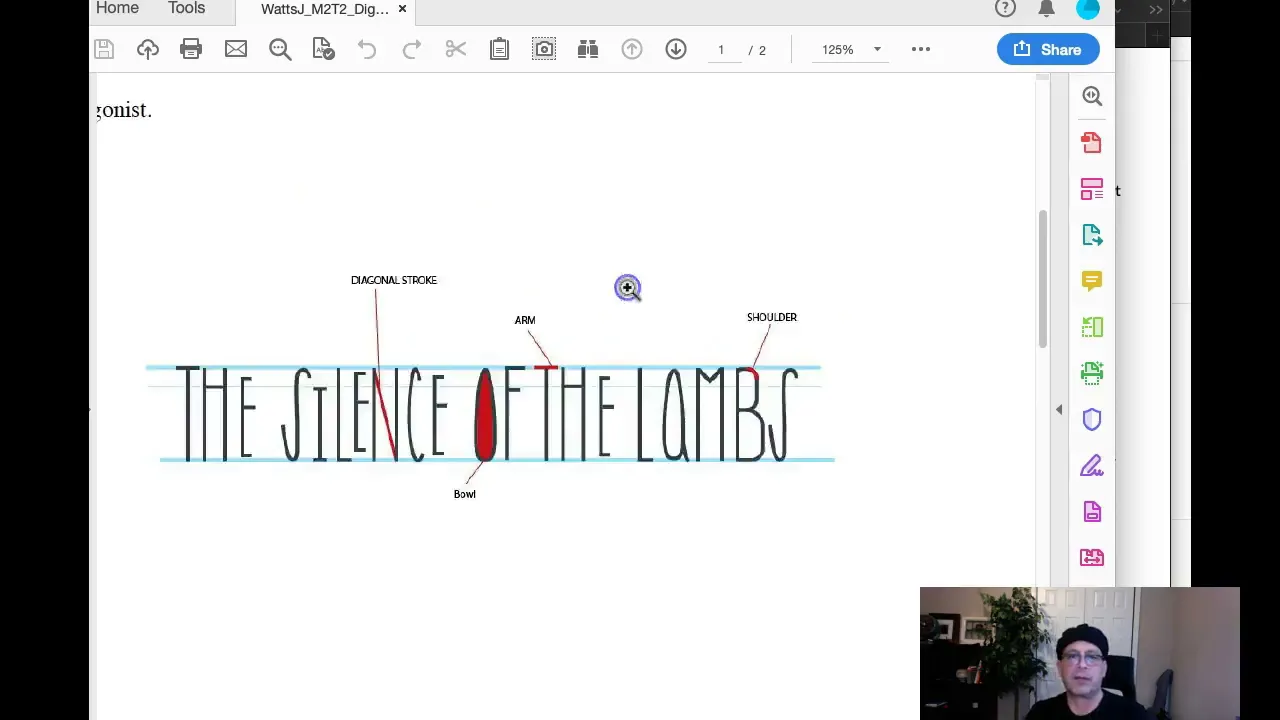The height and width of the screenshot is (720, 1280).
Task: Click the SHOULDER annotation label
Action: point(772,317)
